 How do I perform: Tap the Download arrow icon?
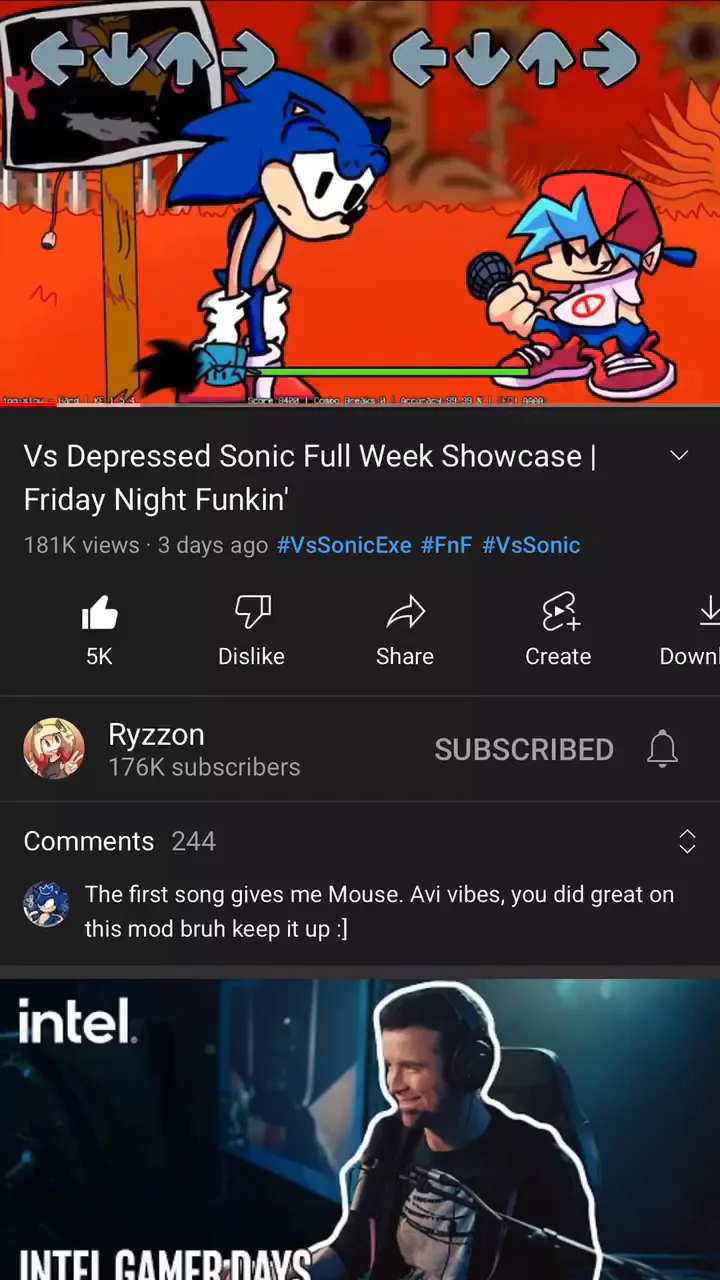coord(708,612)
